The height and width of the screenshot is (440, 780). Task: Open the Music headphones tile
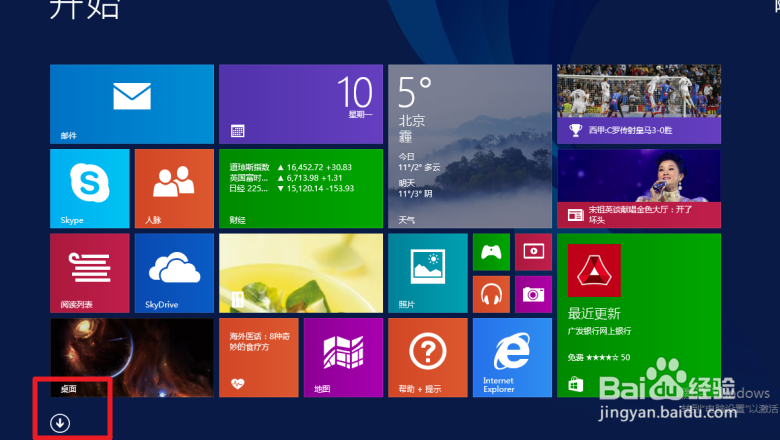pos(491,294)
